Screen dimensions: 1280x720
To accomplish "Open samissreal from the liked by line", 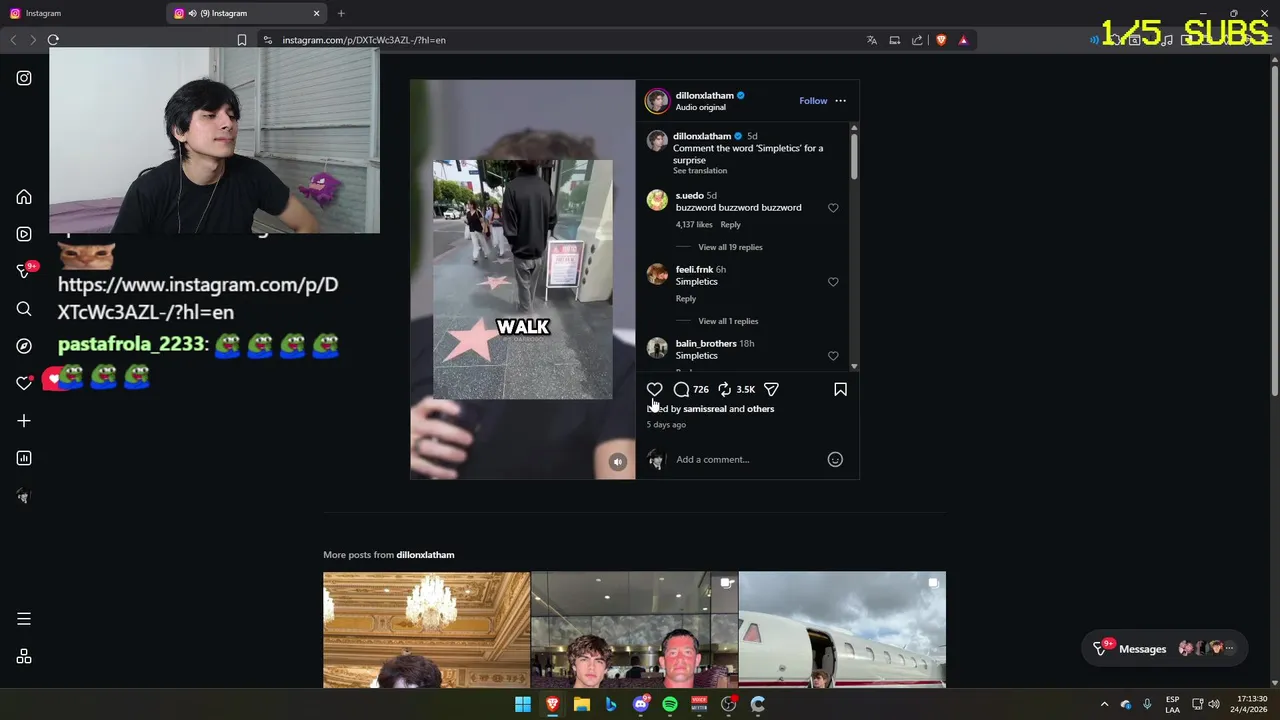I will coord(705,409).
